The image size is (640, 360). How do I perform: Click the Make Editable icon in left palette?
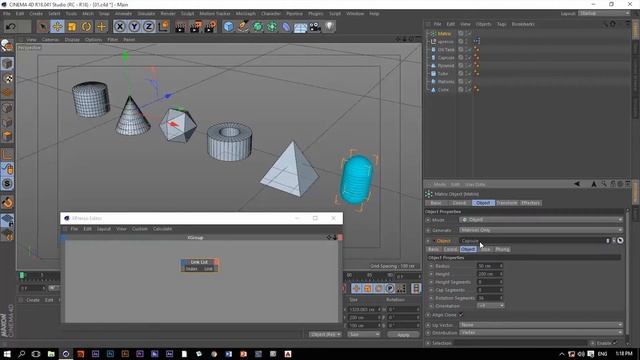[x=7, y=46]
